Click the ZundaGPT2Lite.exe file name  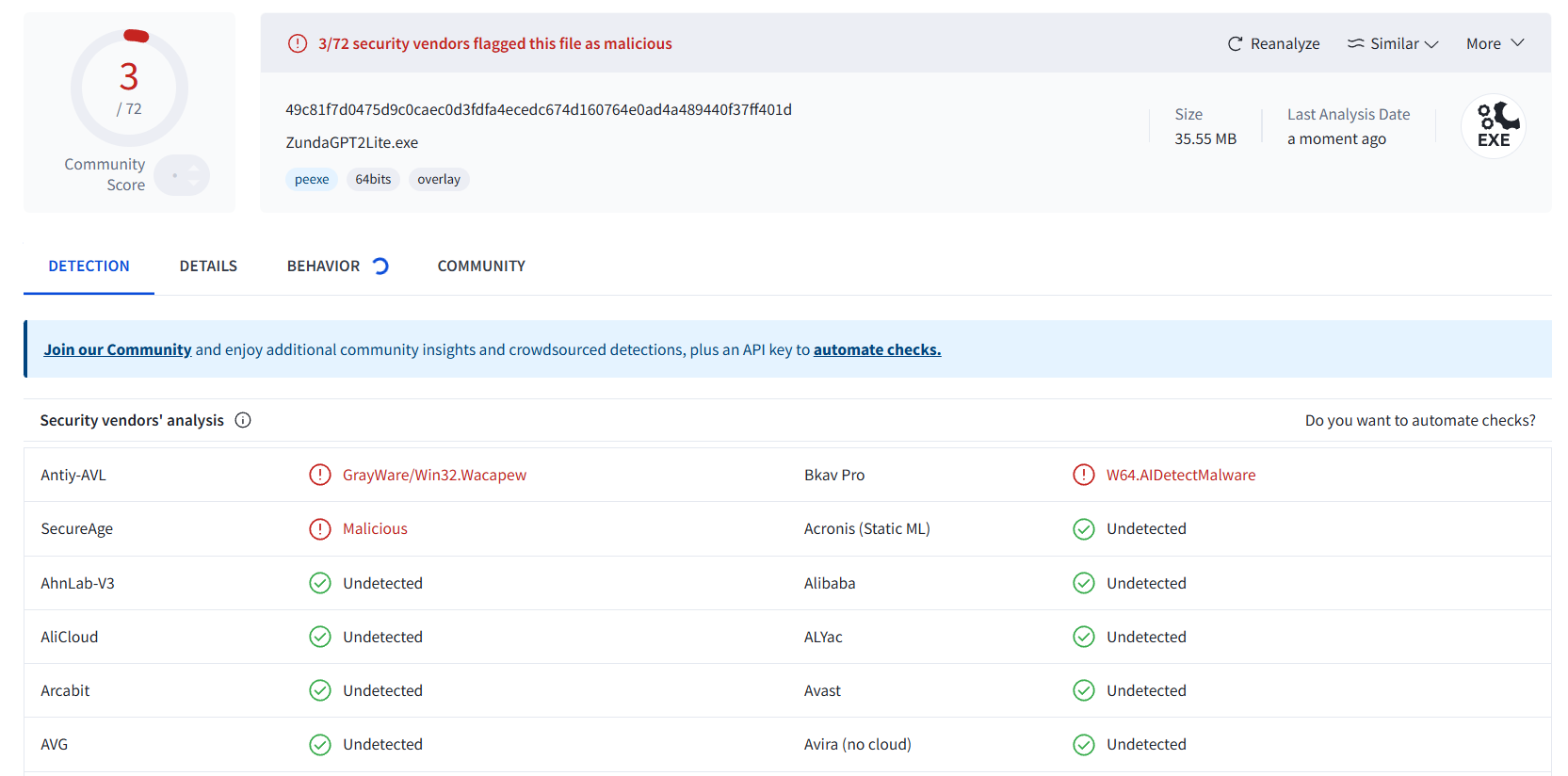[x=352, y=142]
